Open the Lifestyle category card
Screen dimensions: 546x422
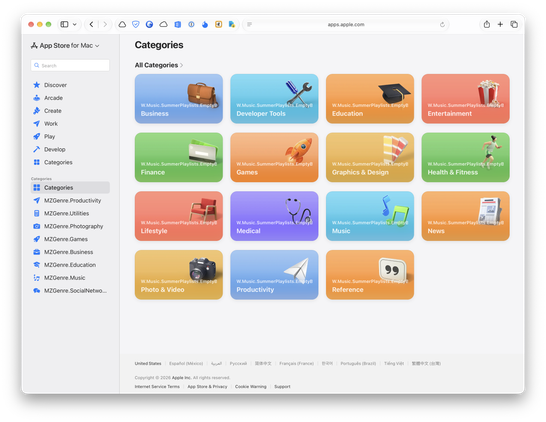pos(179,216)
